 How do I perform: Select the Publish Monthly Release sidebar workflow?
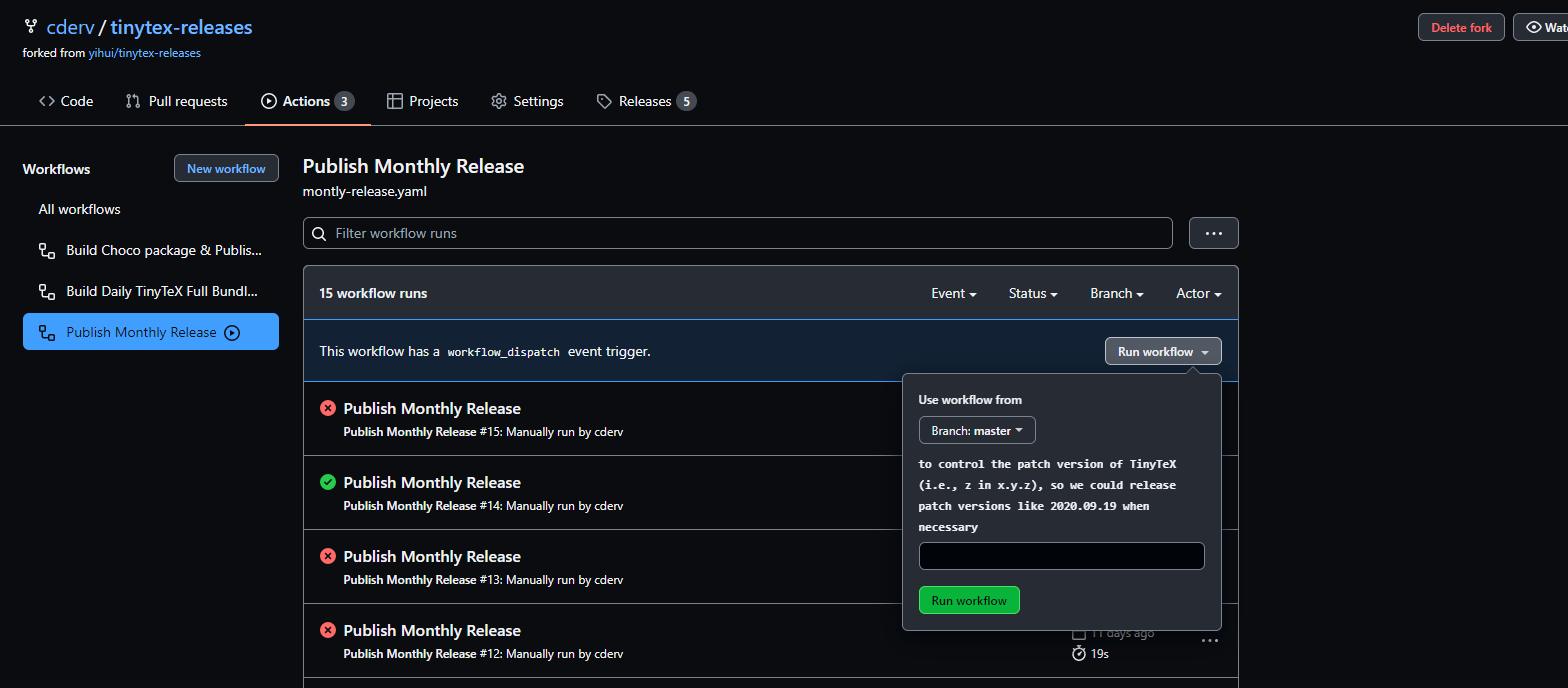pos(151,332)
